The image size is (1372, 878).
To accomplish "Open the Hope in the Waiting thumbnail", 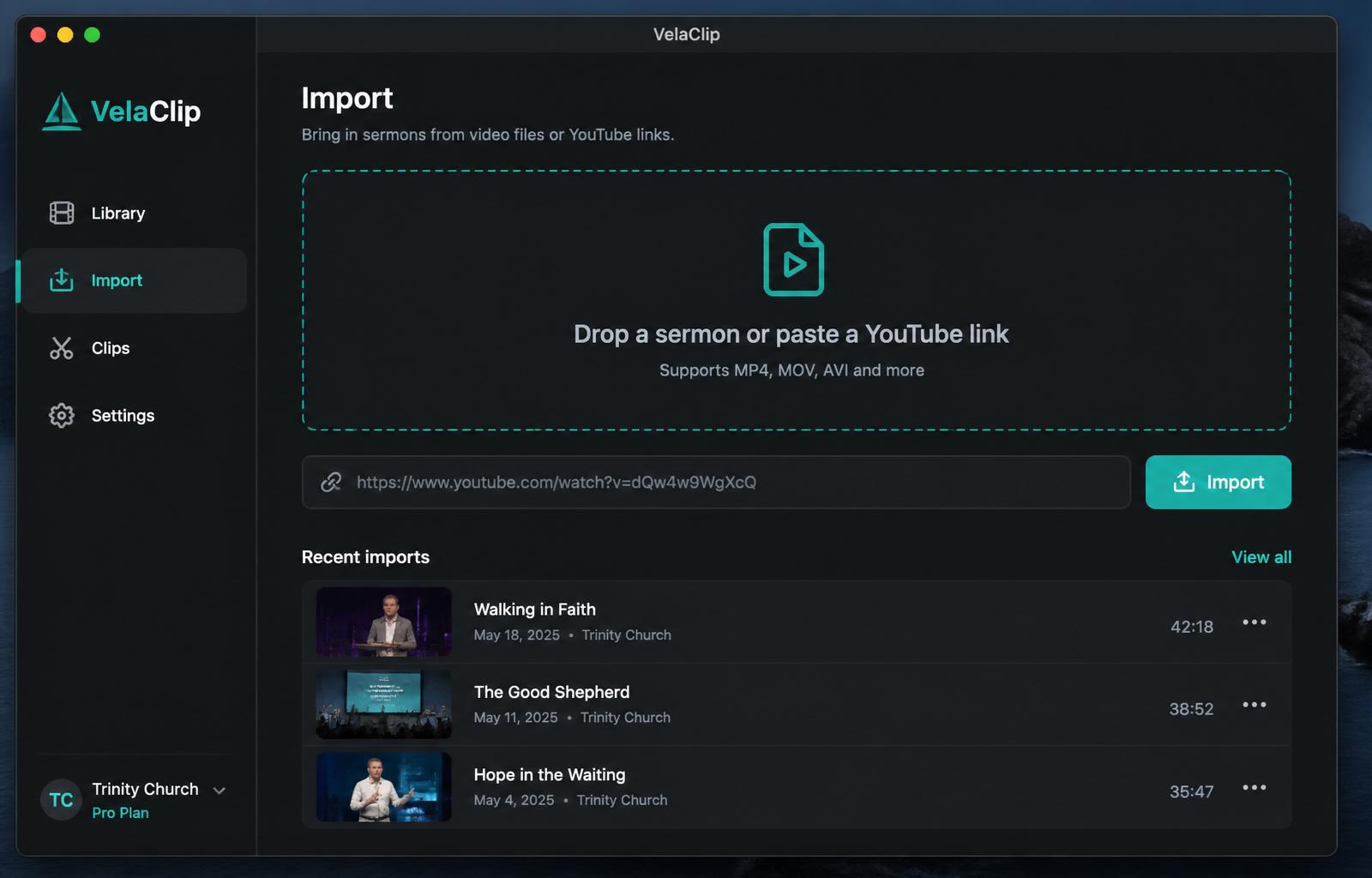I will [x=384, y=787].
